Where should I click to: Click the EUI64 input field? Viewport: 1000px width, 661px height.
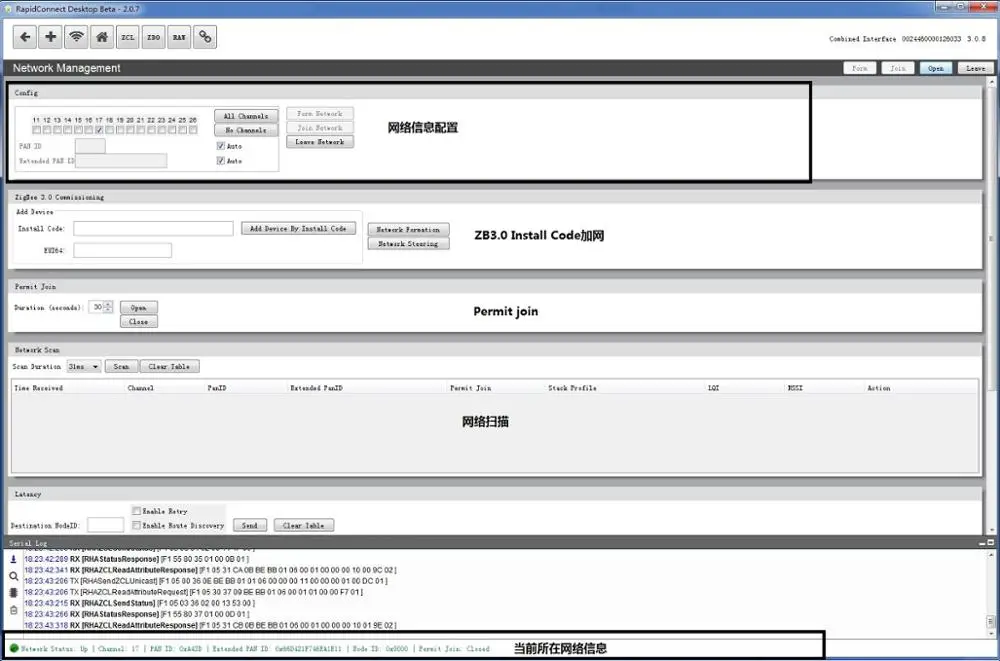click(122, 250)
